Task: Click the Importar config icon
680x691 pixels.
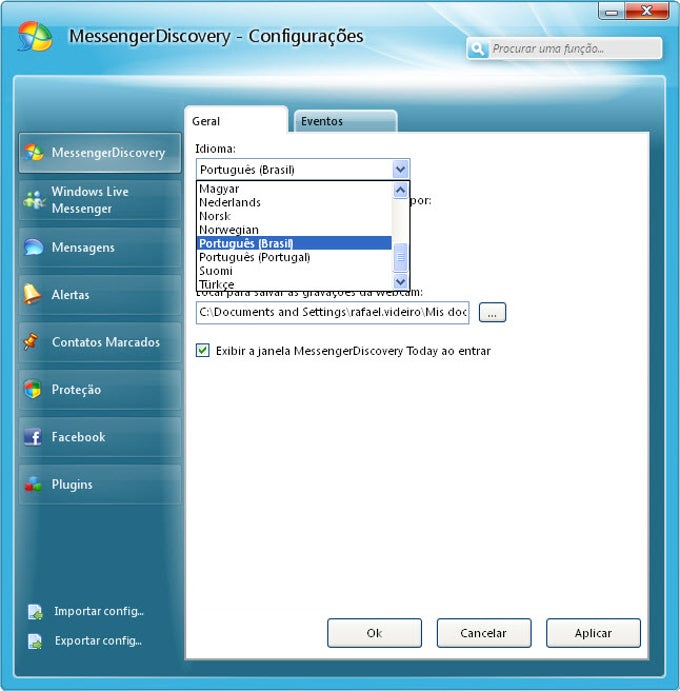Action: coord(35,612)
